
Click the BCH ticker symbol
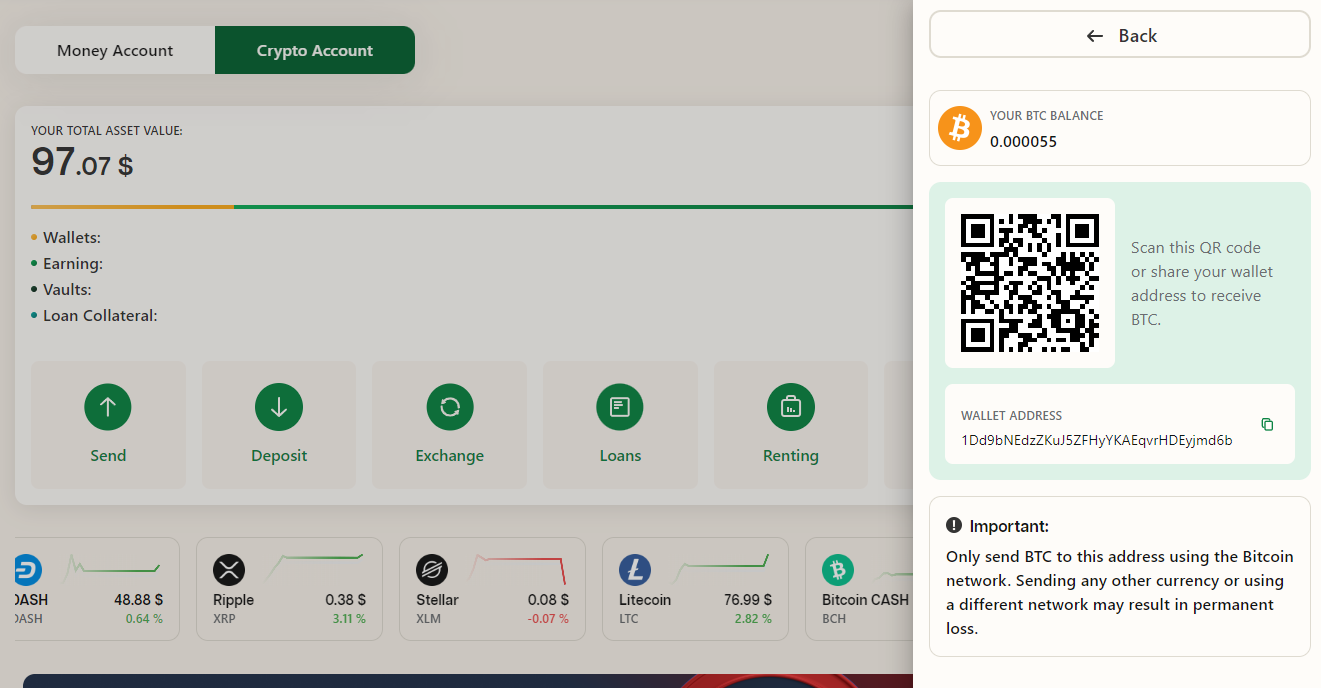point(835,619)
